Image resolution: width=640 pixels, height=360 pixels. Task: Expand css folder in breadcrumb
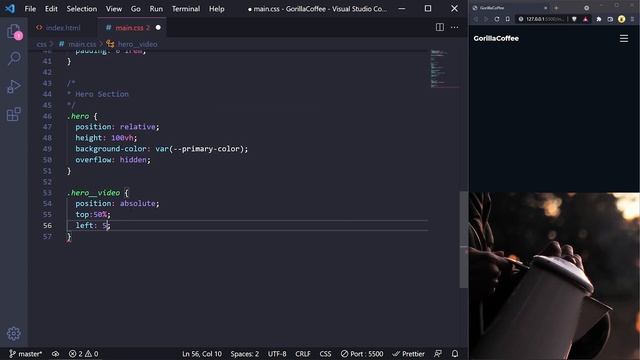[41, 44]
